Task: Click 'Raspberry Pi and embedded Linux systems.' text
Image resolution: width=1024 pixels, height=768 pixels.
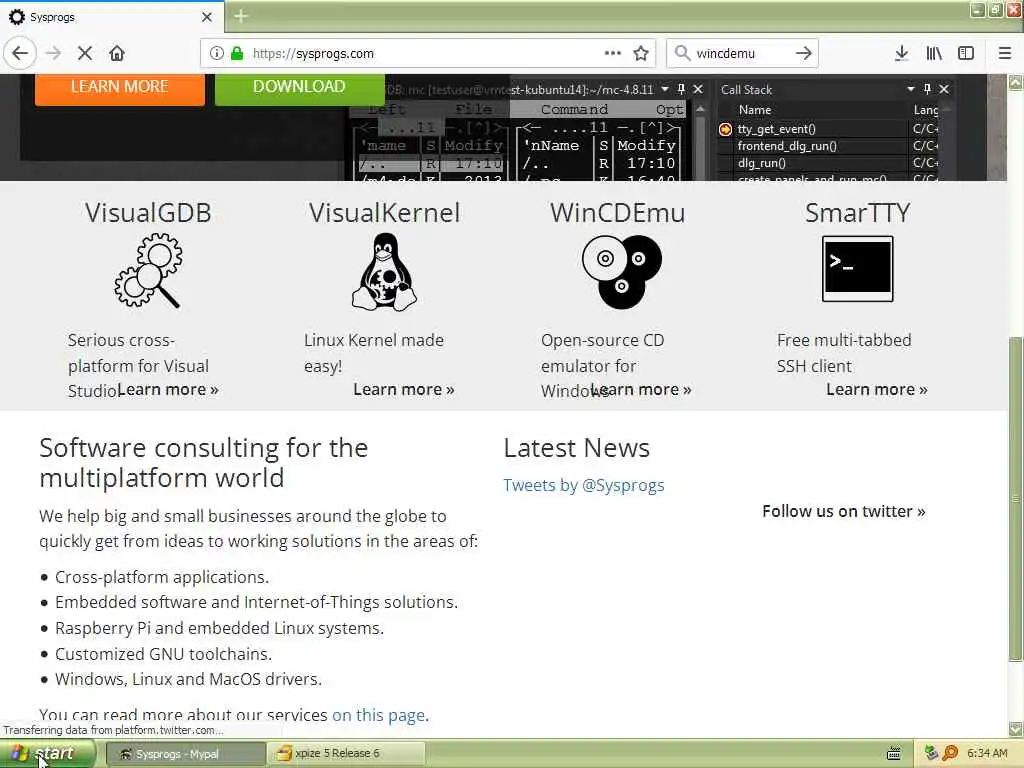Action: [x=219, y=628]
